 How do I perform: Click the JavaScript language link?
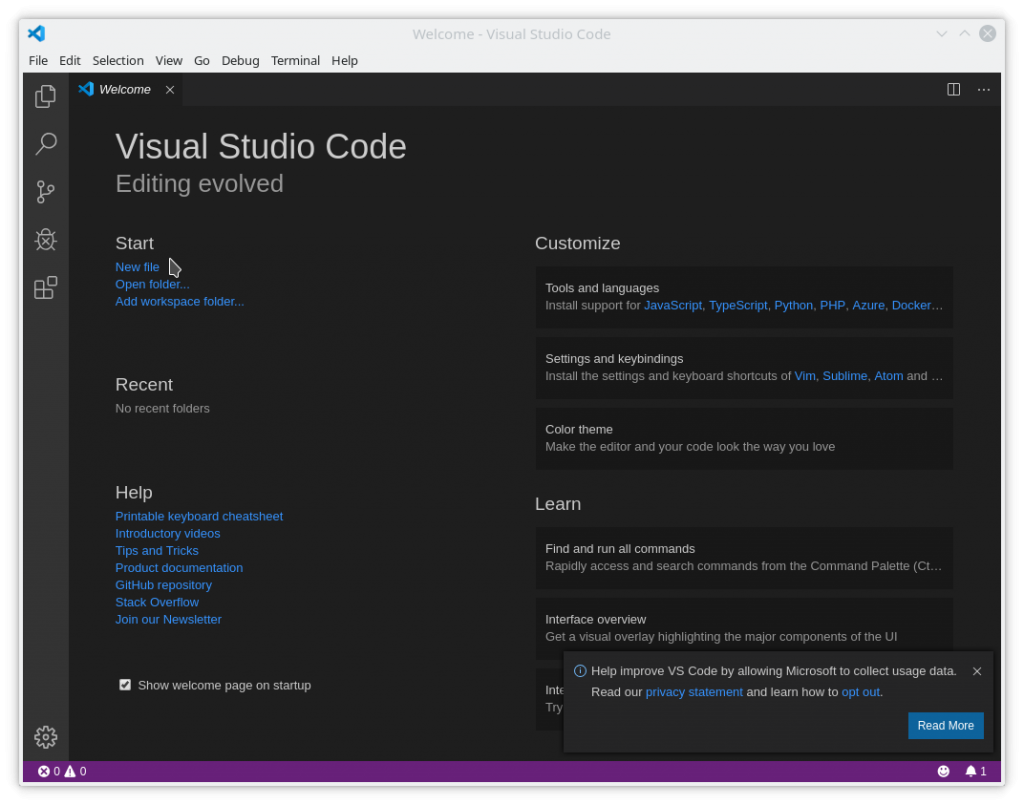click(x=673, y=306)
